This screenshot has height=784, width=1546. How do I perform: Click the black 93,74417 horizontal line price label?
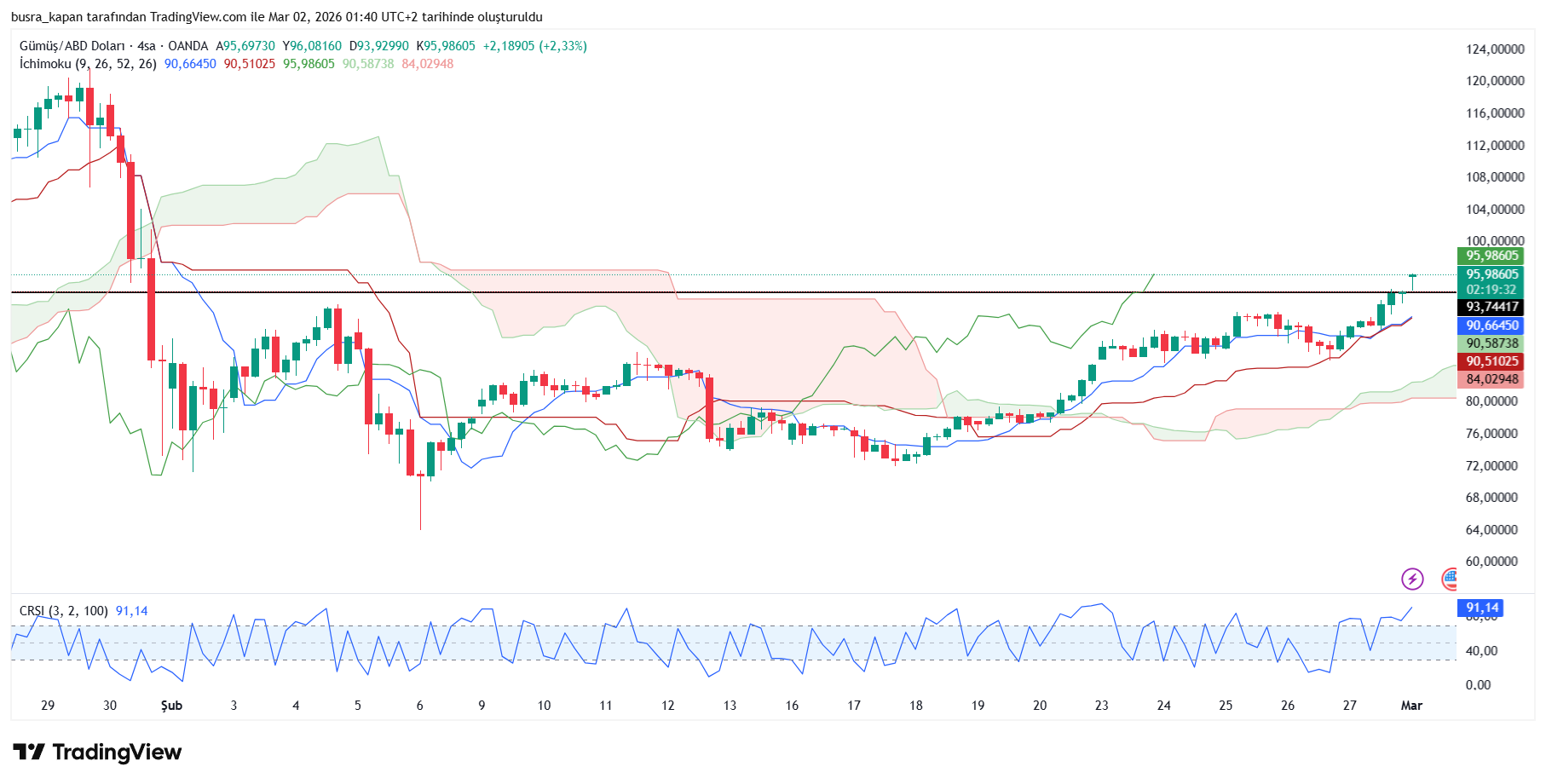1491,307
